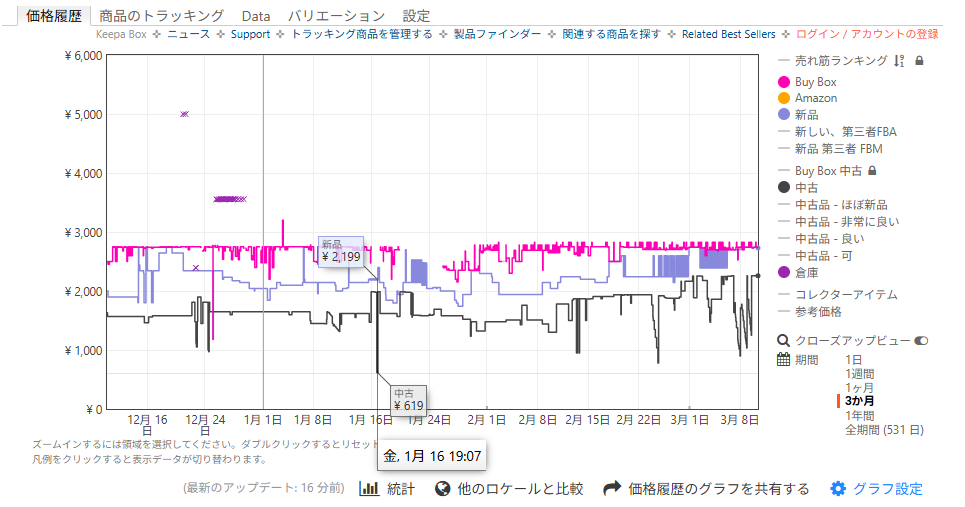
Task: Click the クローズアップビュー magnifier icon
Action: [x=783, y=341]
